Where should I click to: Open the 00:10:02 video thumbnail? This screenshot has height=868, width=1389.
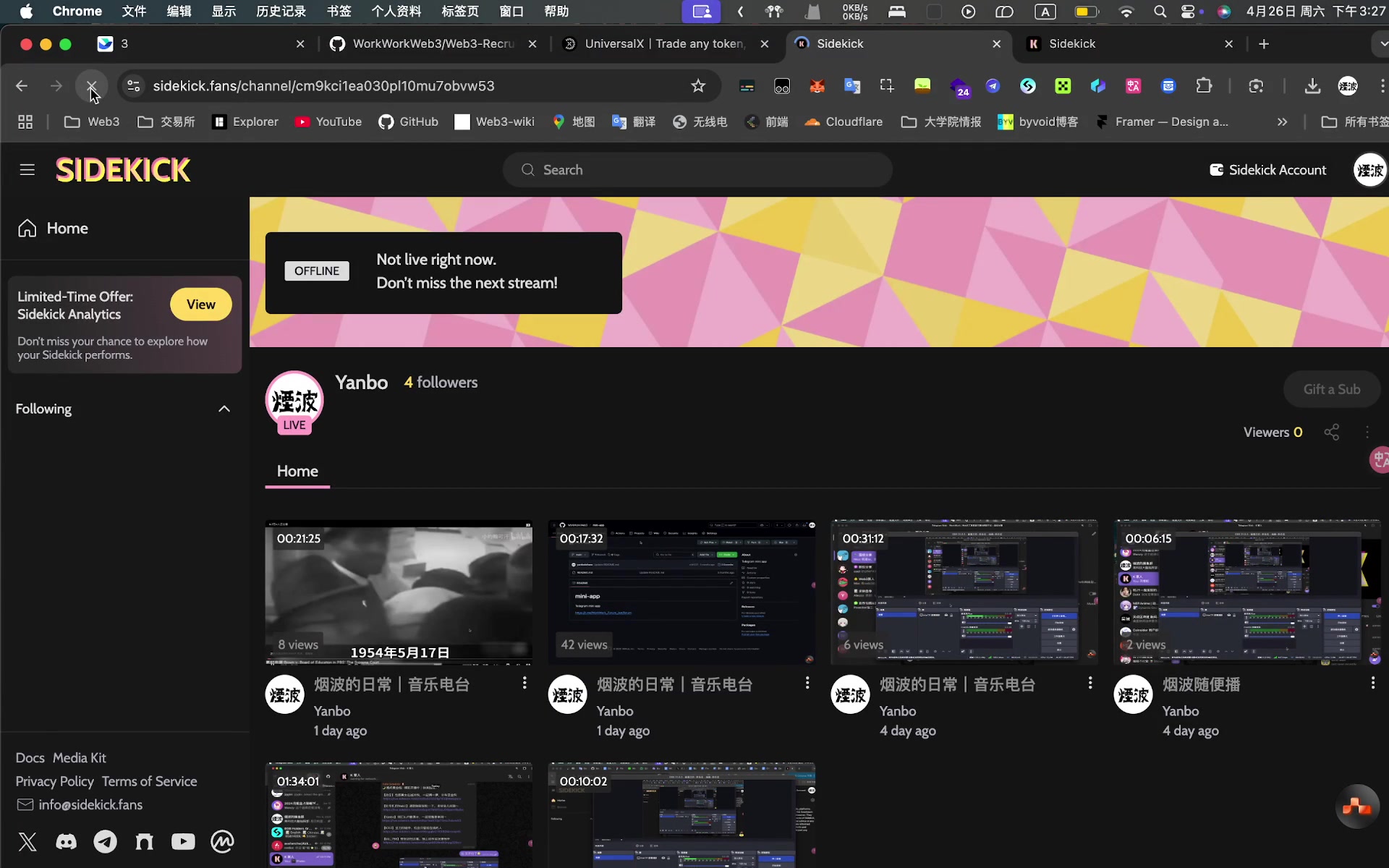coord(681,815)
